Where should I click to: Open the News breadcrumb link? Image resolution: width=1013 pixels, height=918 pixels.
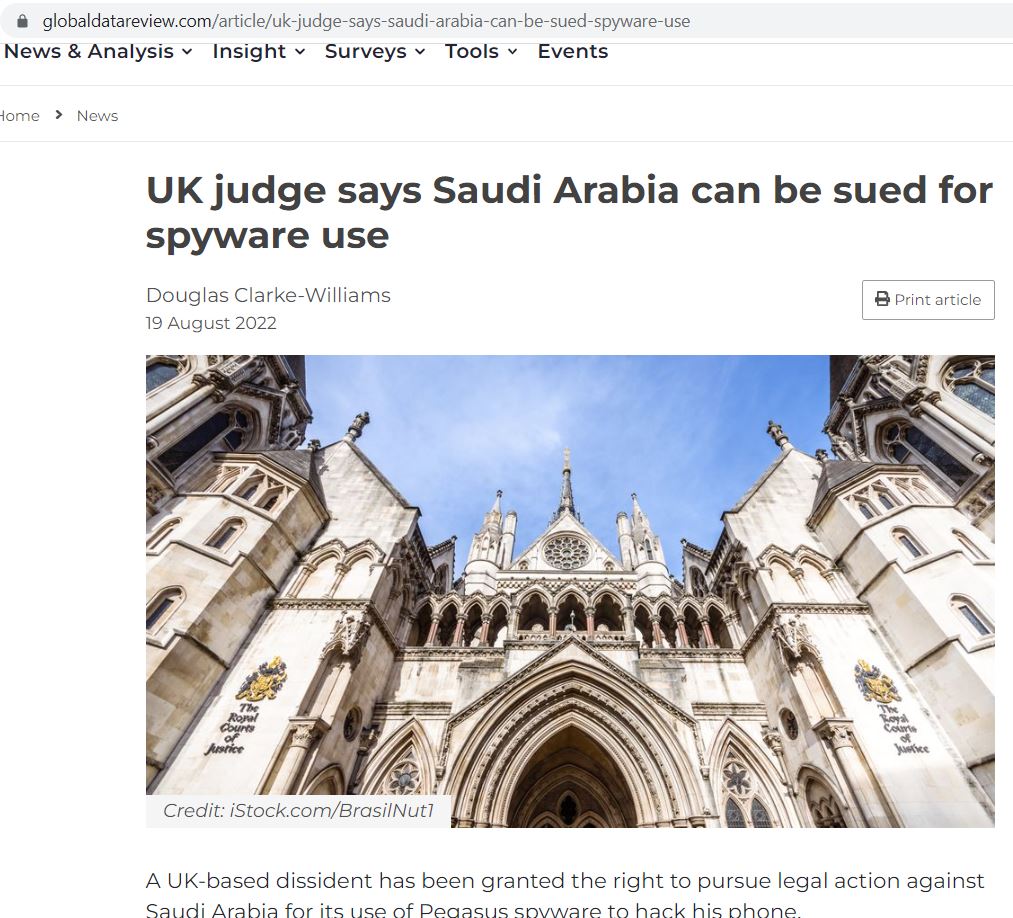pyautogui.click(x=98, y=116)
